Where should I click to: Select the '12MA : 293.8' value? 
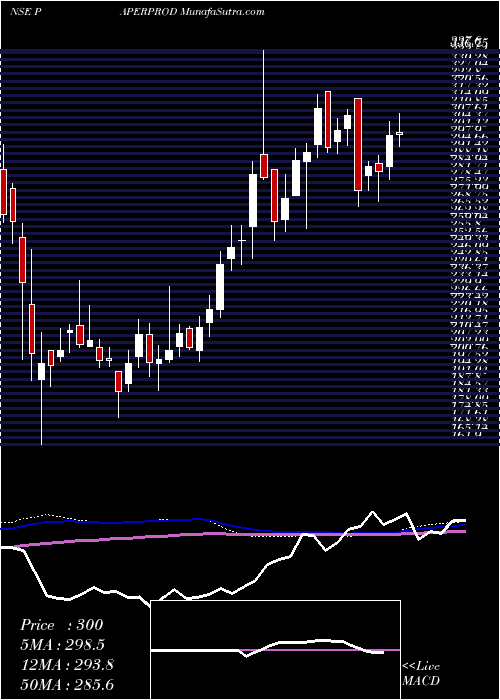pyautogui.click(x=67, y=665)
